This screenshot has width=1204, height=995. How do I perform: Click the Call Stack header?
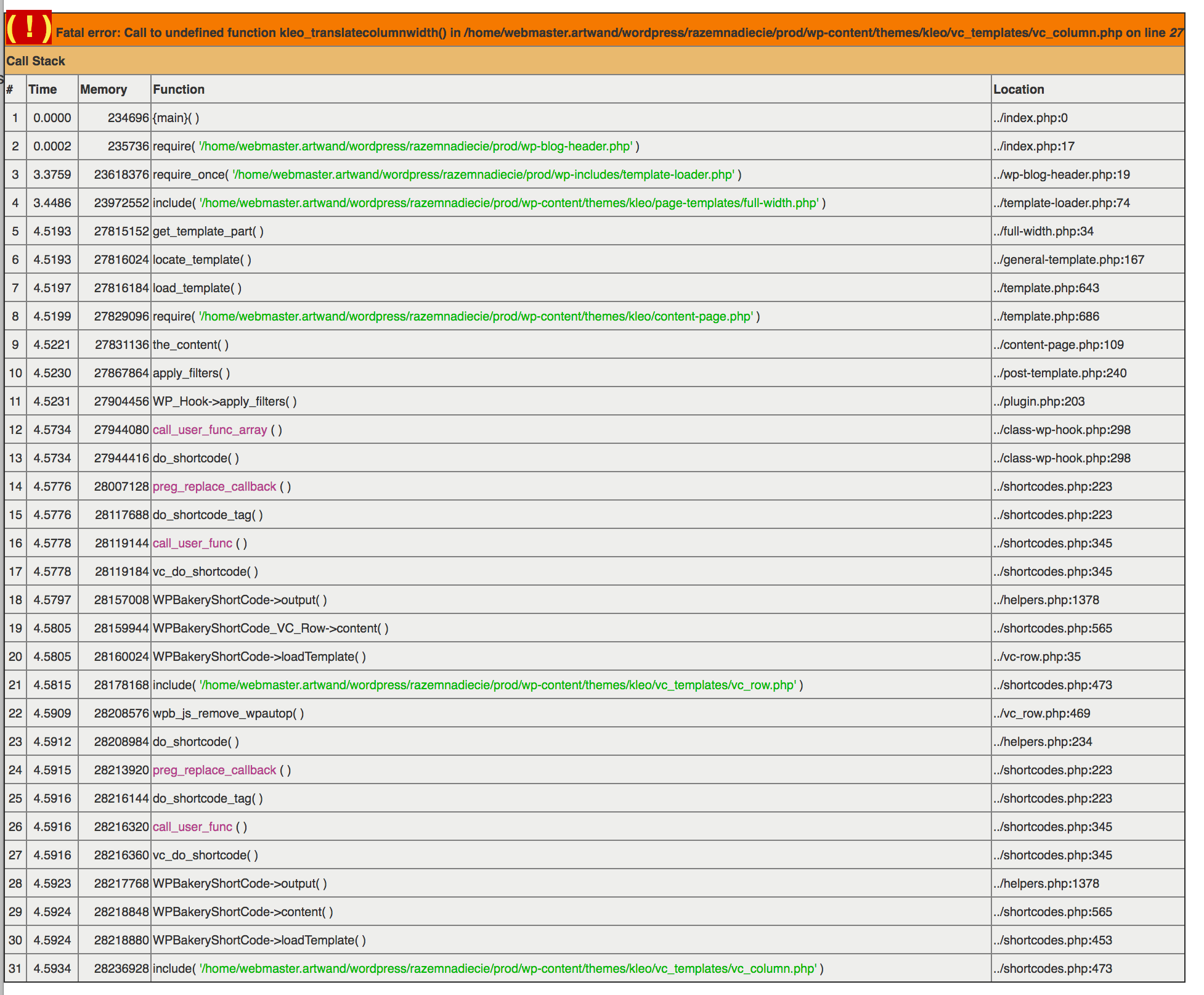(x=36, y=61)
